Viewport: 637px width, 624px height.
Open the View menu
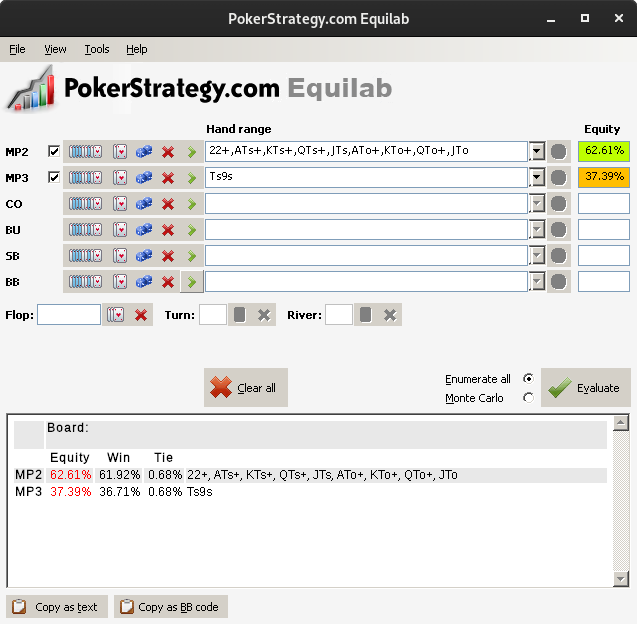click(55, 49)
